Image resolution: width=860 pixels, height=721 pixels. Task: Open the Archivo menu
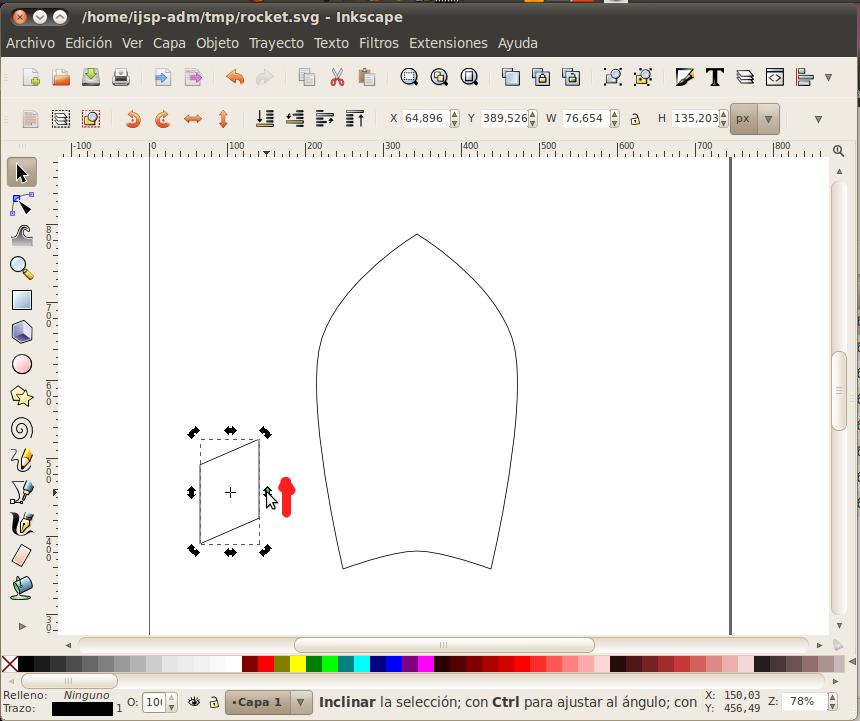point(31,43)
